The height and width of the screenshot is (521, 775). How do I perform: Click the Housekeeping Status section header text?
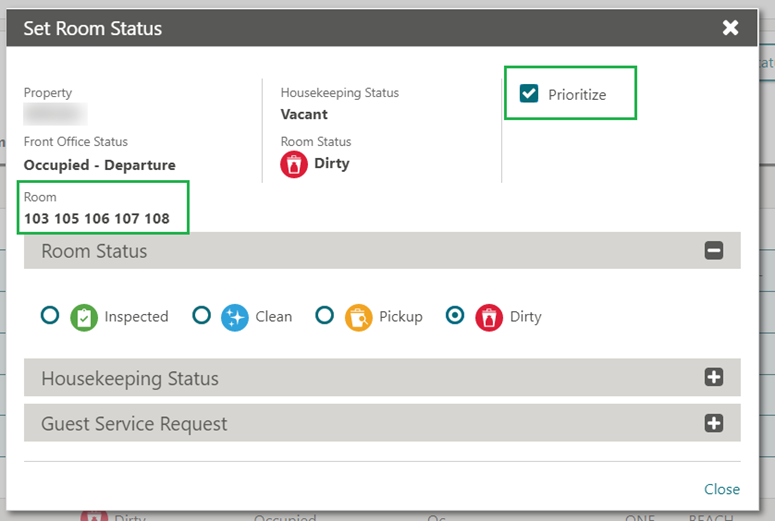(130, 379)
